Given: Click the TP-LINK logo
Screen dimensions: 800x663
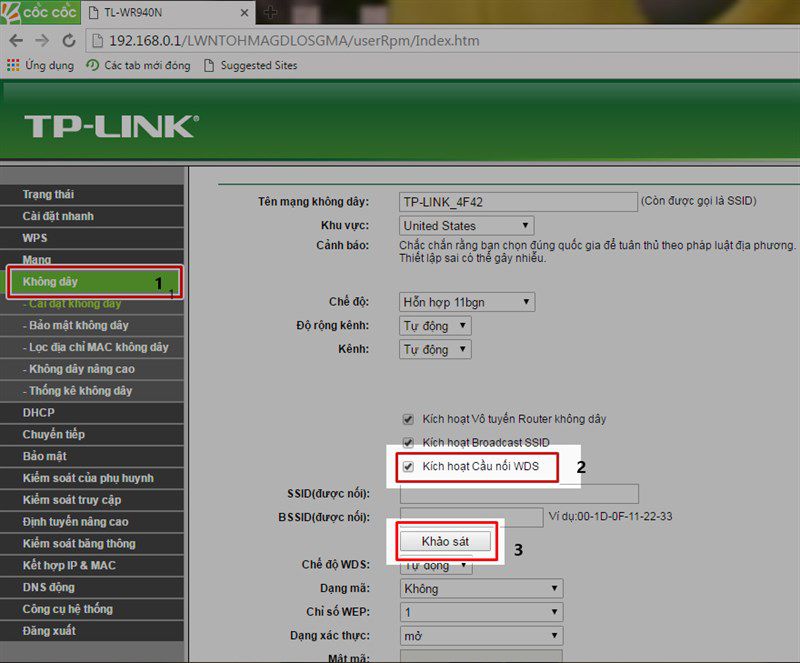Looking at the screenshot, I should click(111, 126).
